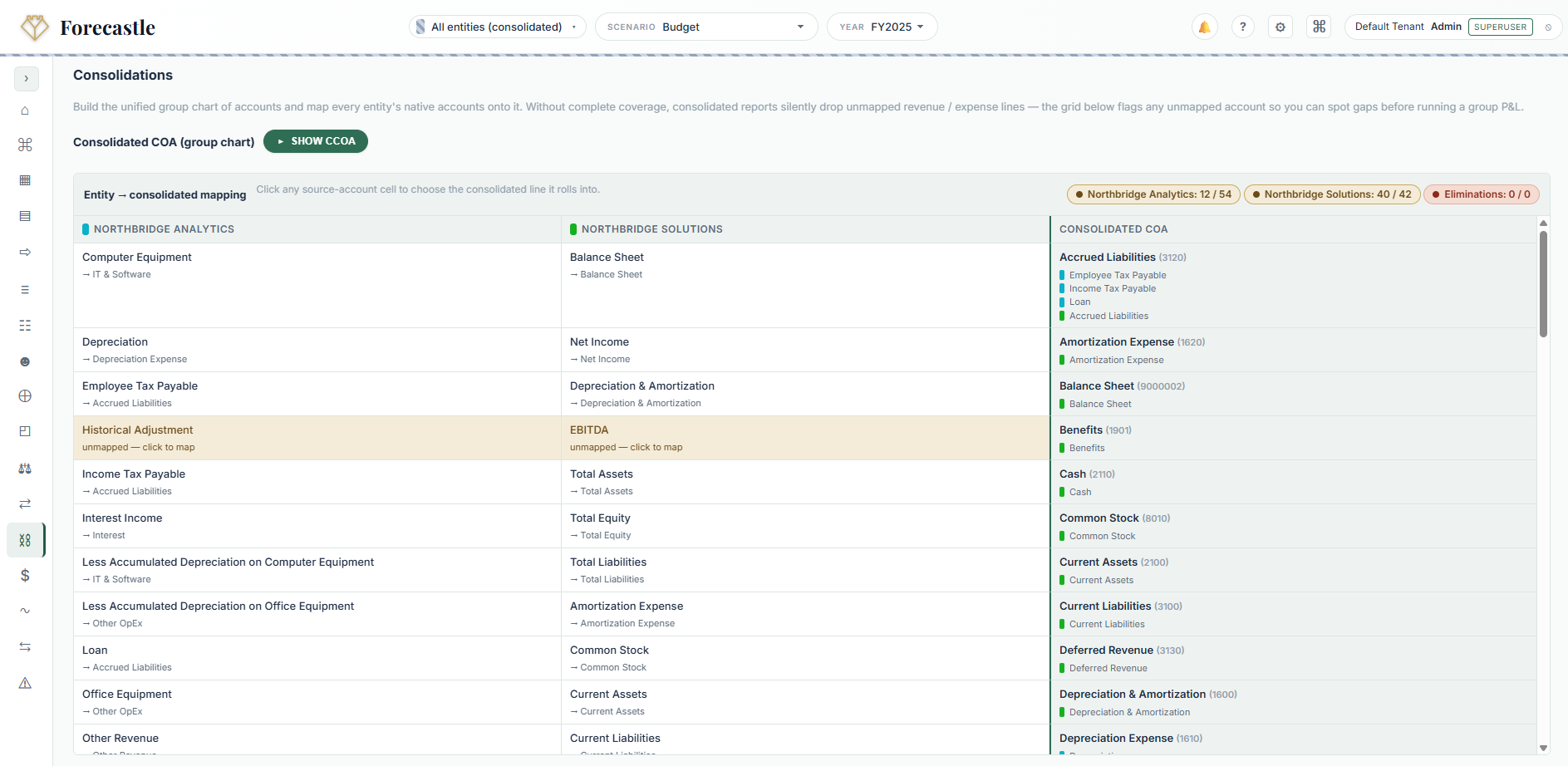Click the Solutions Common Stock cell
Screen dimensions: 1568x766
click(805, 658)
